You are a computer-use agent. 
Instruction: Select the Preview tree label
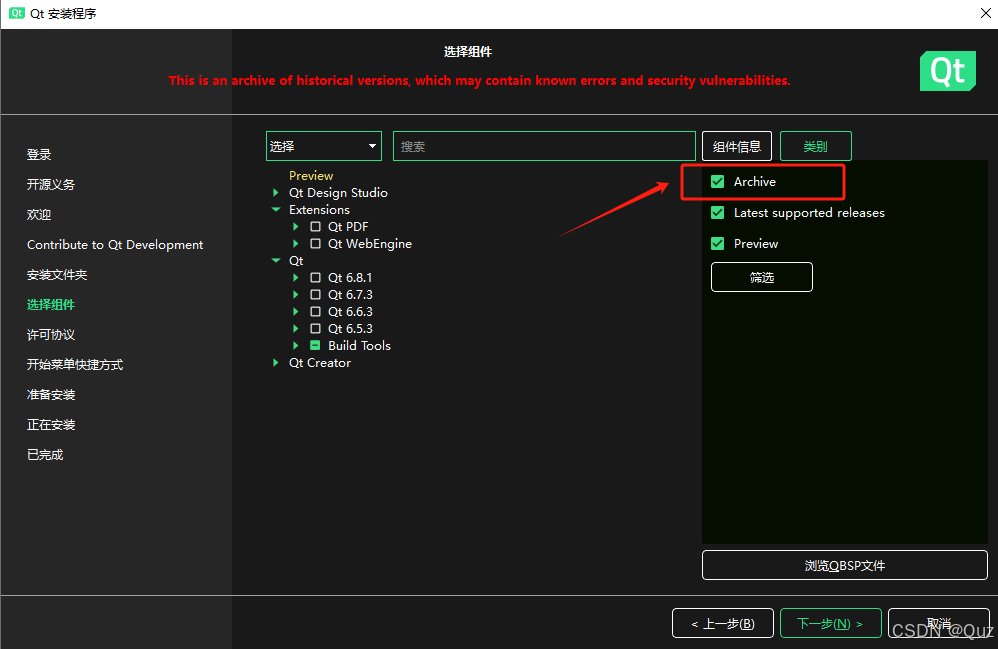tap(311, 176)
